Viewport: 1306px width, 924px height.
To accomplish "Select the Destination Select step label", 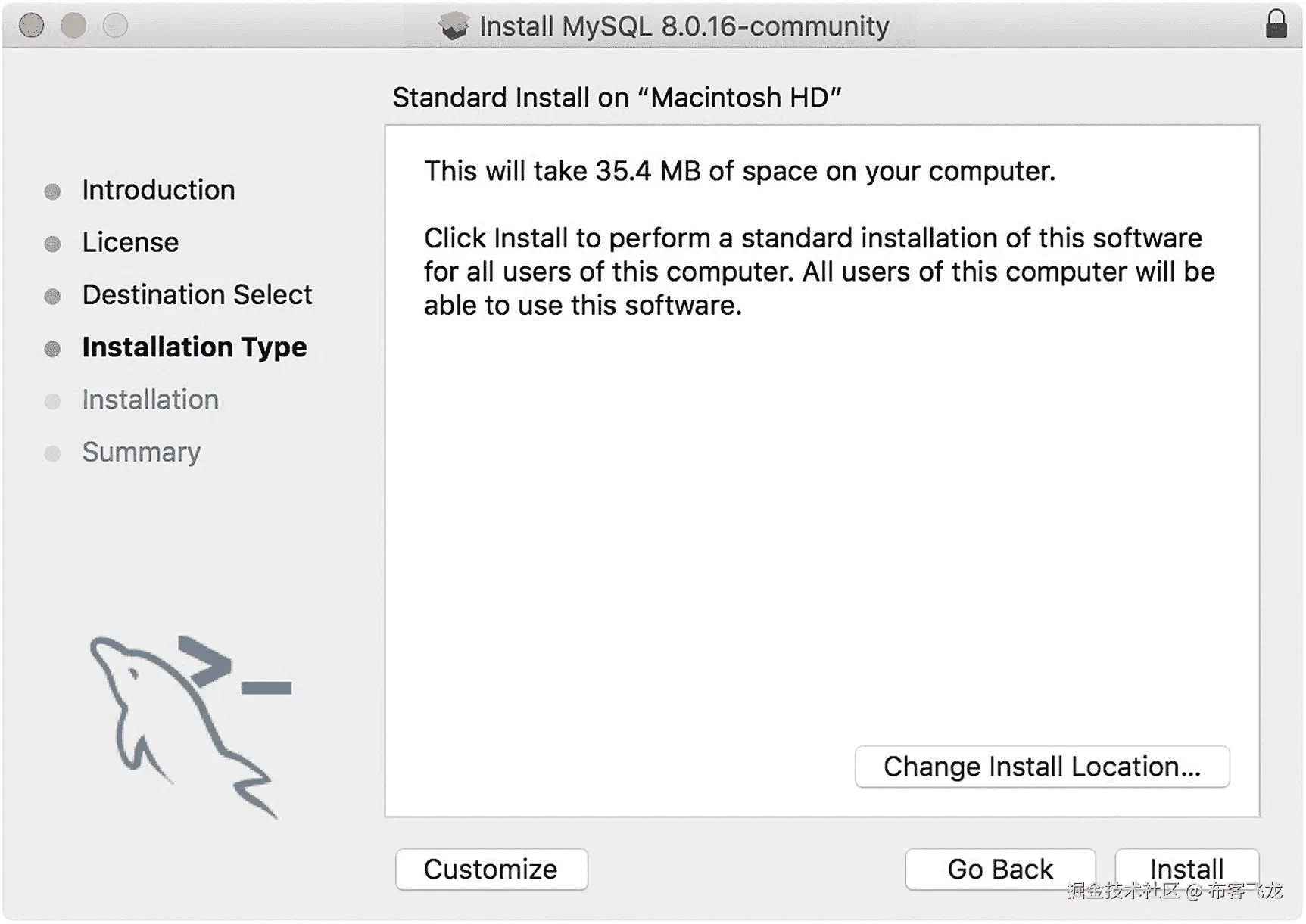I will point(197,294).
